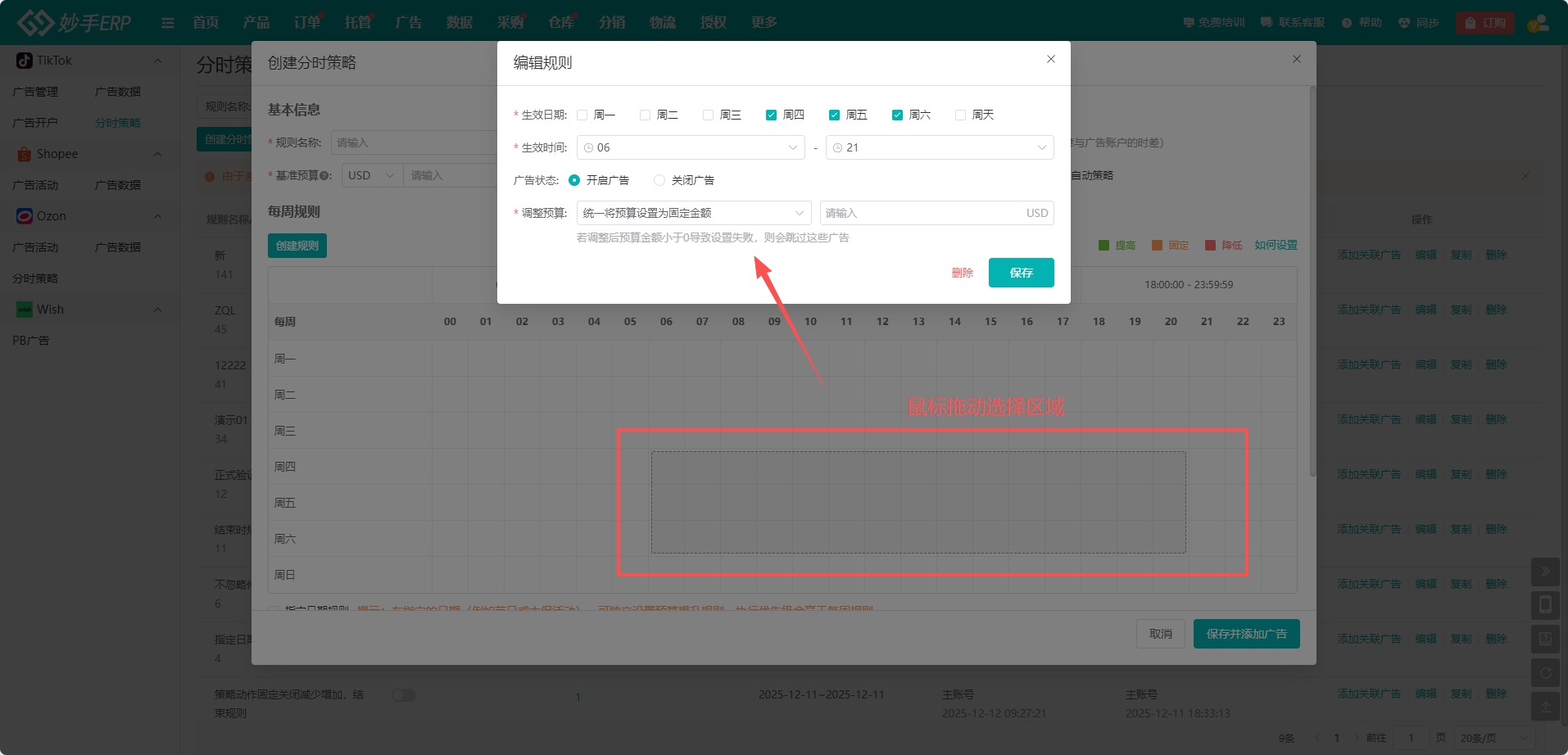1568x755 pixels.
Task: Go to the previous page with the left pagination arrow
Action: tap(1317, 738)
